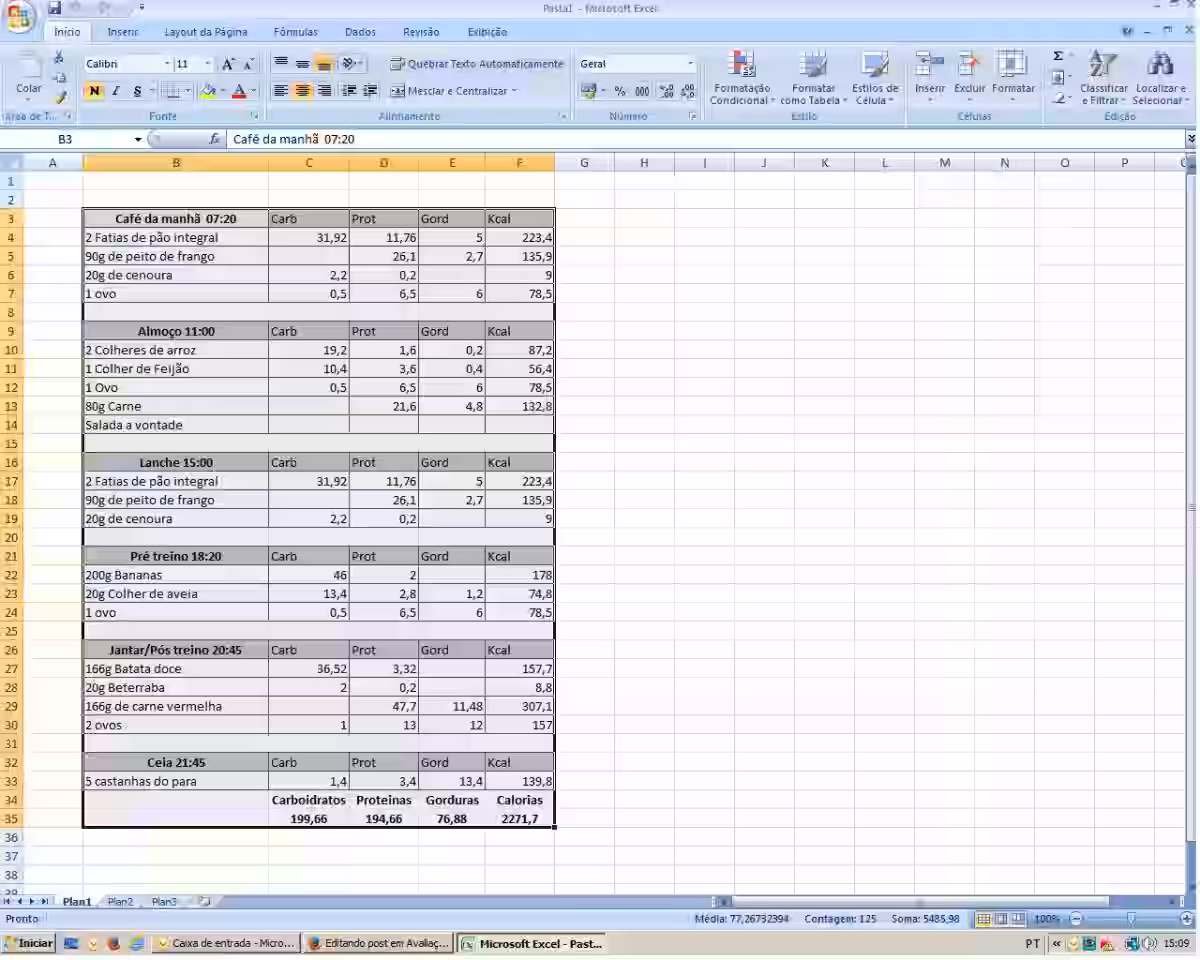This screenshot has width=1200, height=960.
Task: Delete cells using the Excluir button
Action: point(969,78)
